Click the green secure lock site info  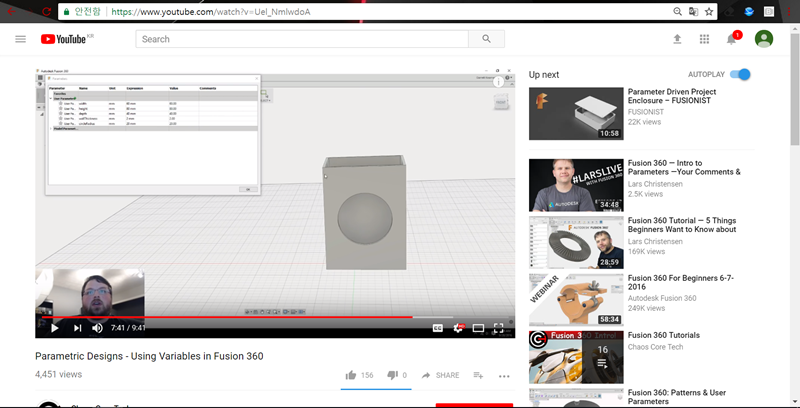click(x=66, y=11)
